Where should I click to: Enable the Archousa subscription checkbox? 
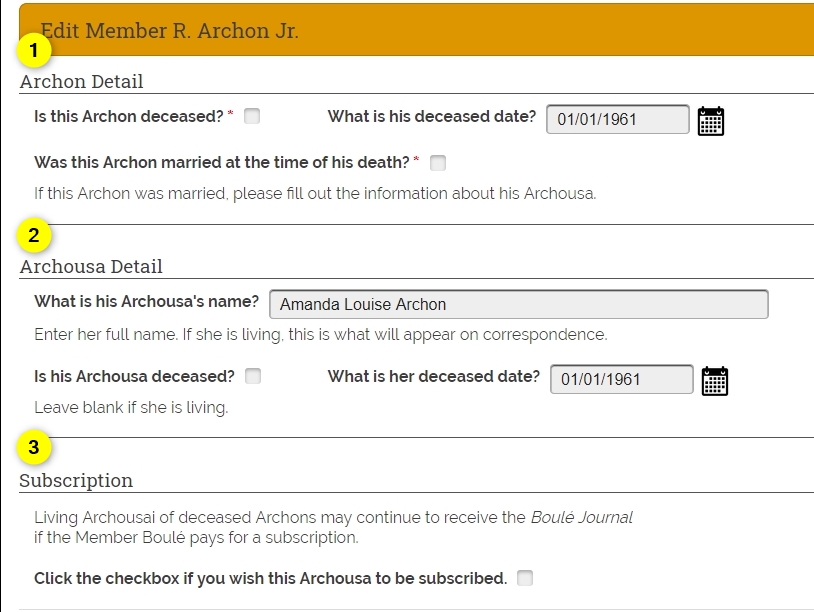point(525,578)
